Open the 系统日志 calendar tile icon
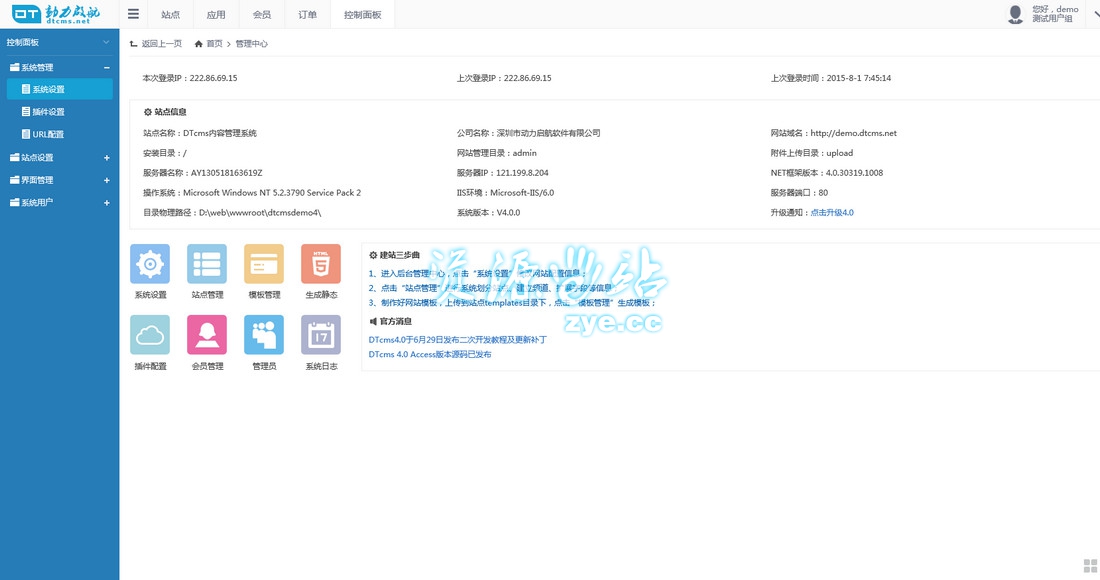Image resolution: width=1100 pixels, height=580 pixels. pyautogui.click(x=321, y=335)
